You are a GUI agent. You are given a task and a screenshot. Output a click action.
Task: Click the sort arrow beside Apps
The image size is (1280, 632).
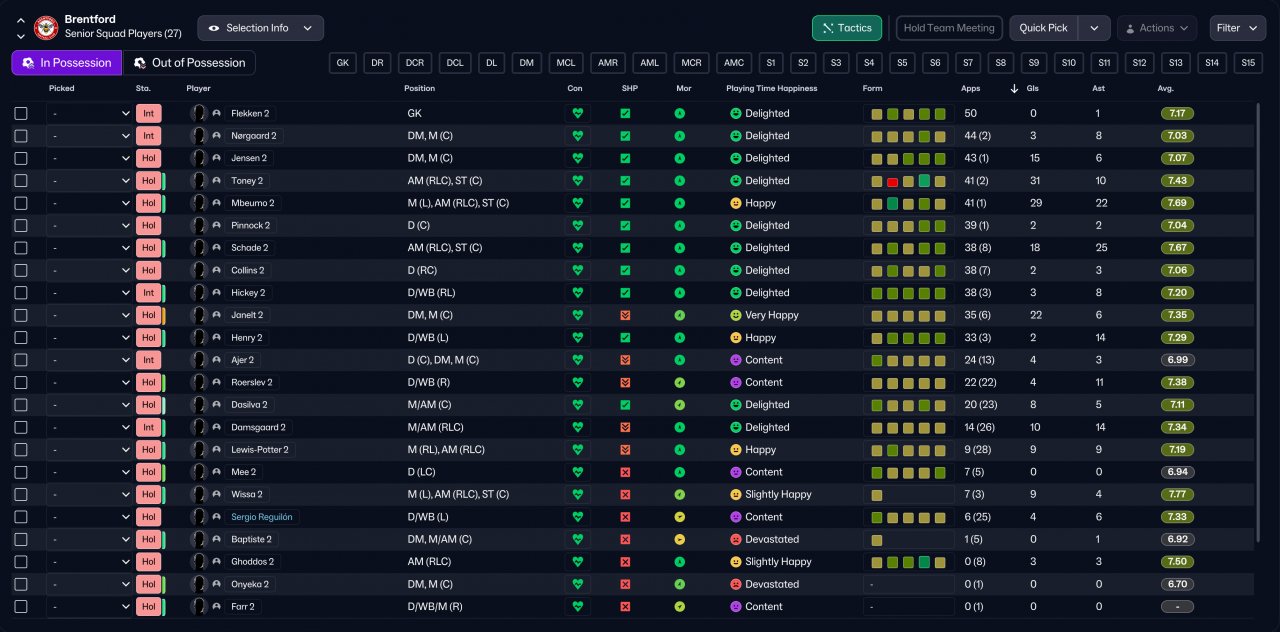point(1015,88)
